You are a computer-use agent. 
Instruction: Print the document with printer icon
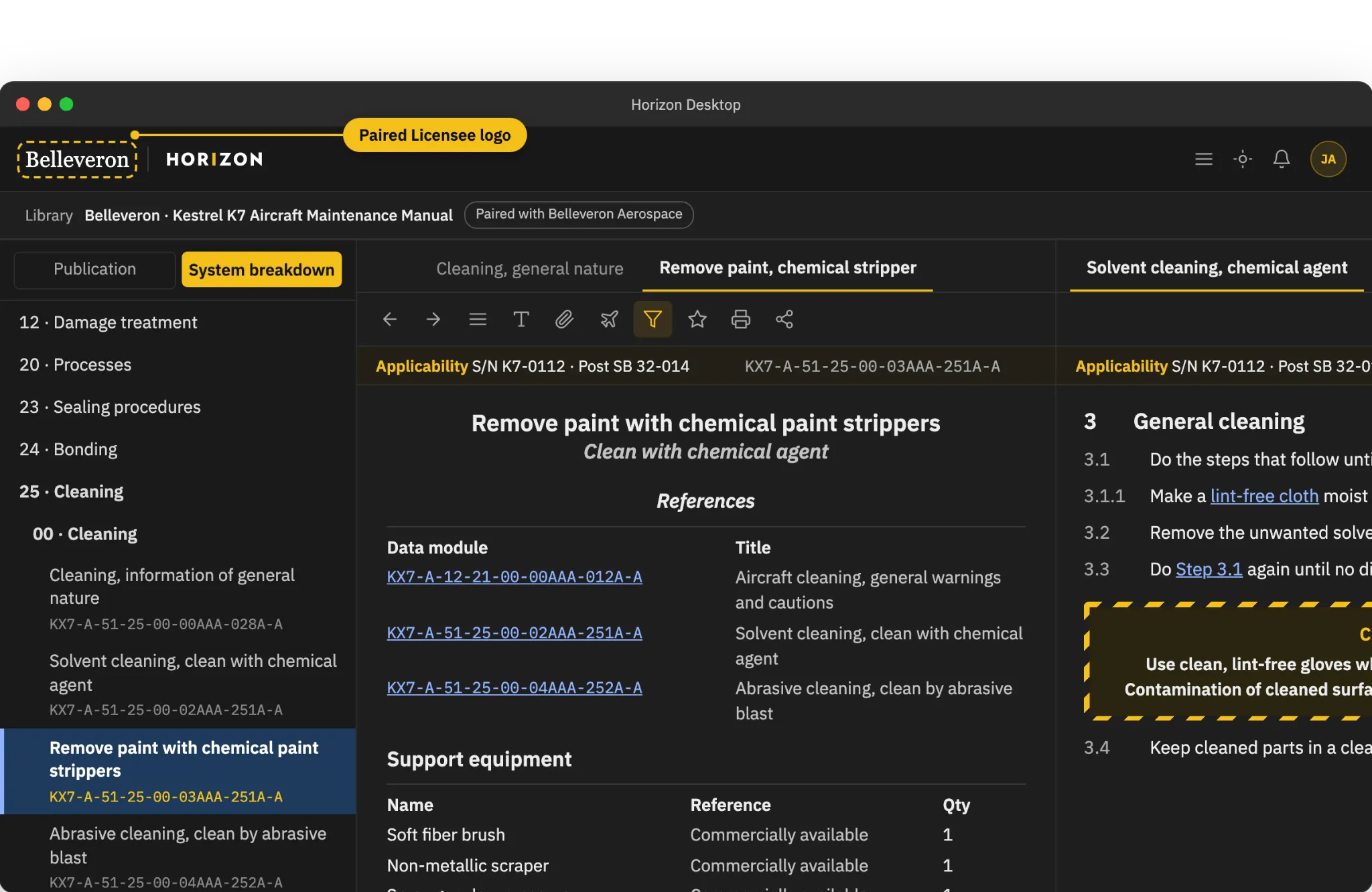coord(741,320)
